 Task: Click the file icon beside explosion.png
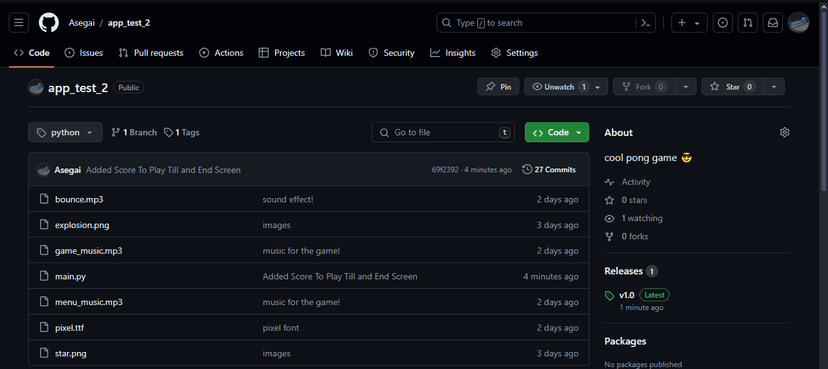coord(44,225)
